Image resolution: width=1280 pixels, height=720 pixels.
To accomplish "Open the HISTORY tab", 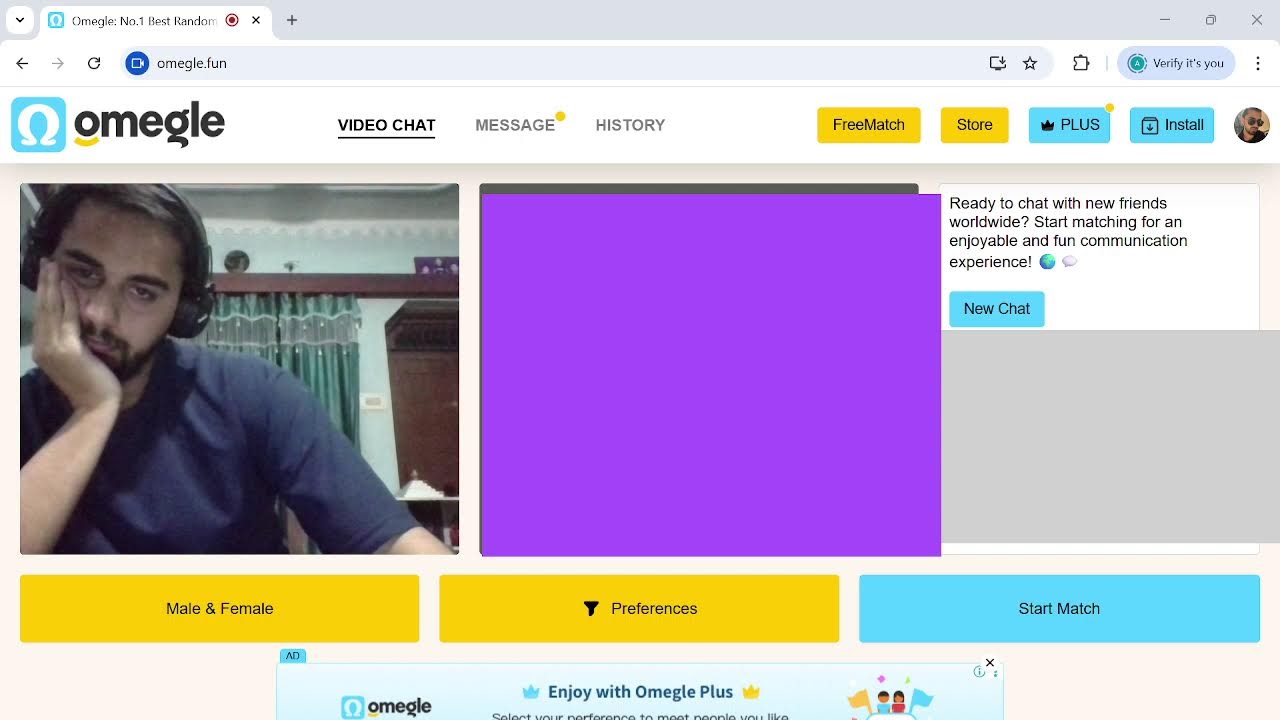I will [x=630, y=125].
